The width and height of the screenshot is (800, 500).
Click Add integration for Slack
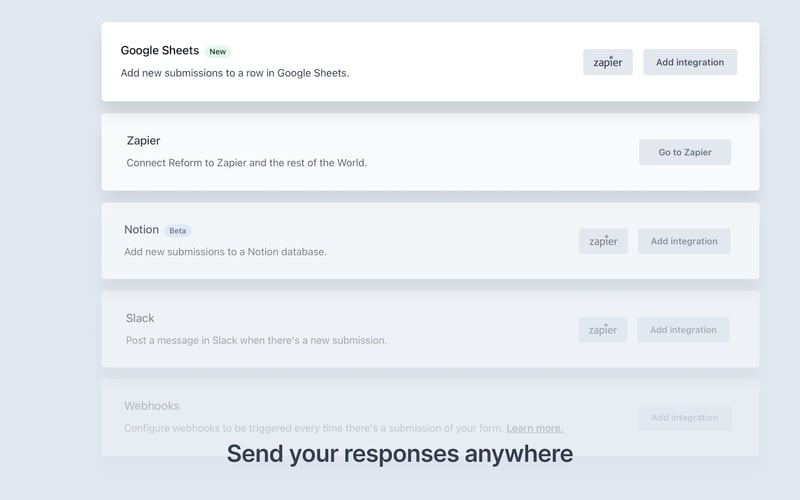pos(683,330)
